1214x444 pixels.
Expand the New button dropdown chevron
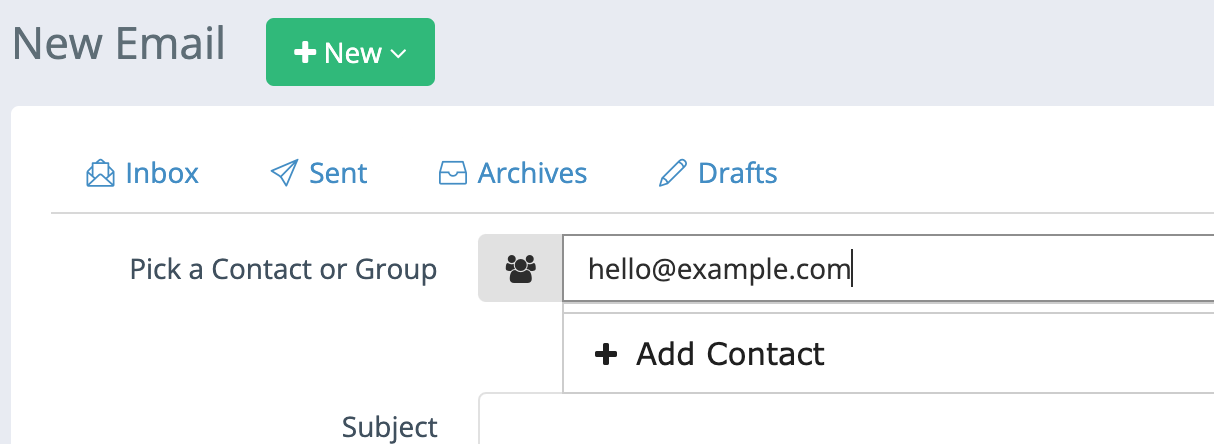click(398, 53)
